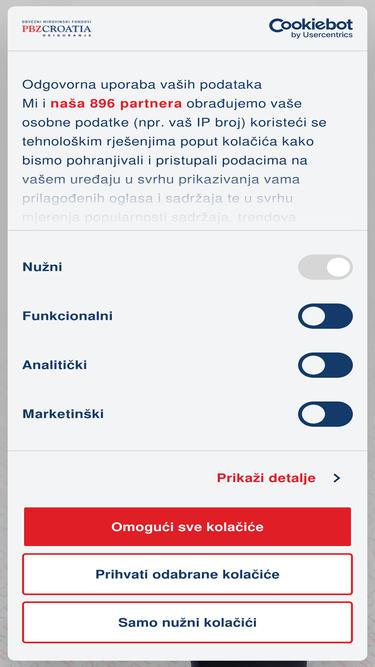The width and height of the screenshot is (375, 667).
Task: Select the Analitički category label
Action: (54, 365)
